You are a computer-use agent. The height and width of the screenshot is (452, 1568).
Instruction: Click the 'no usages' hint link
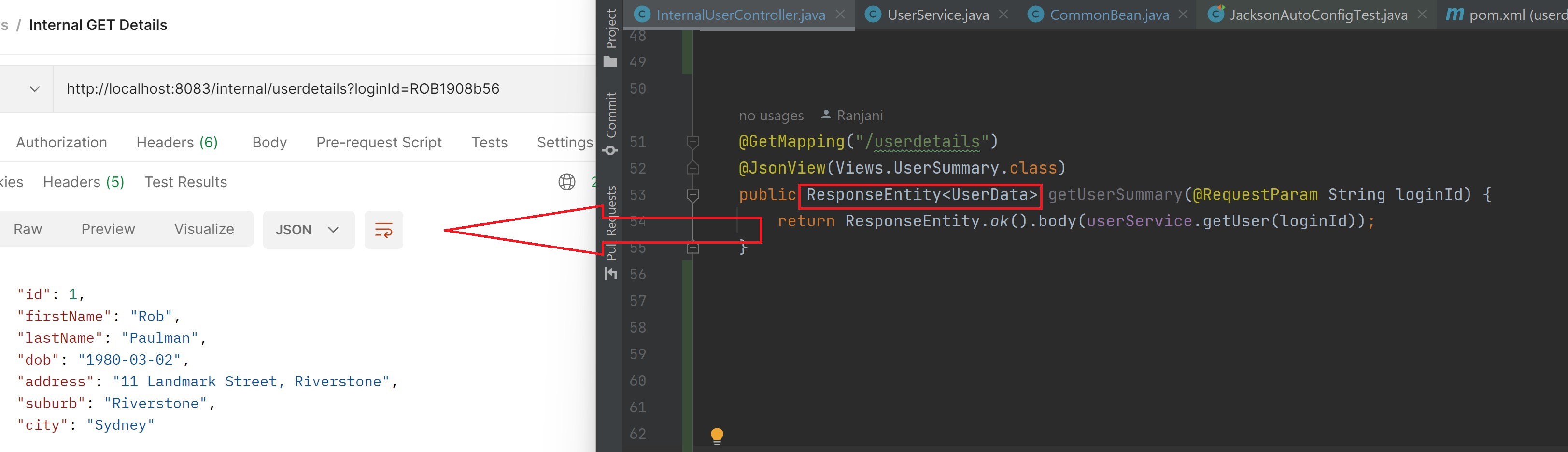[x=771, y=116]
